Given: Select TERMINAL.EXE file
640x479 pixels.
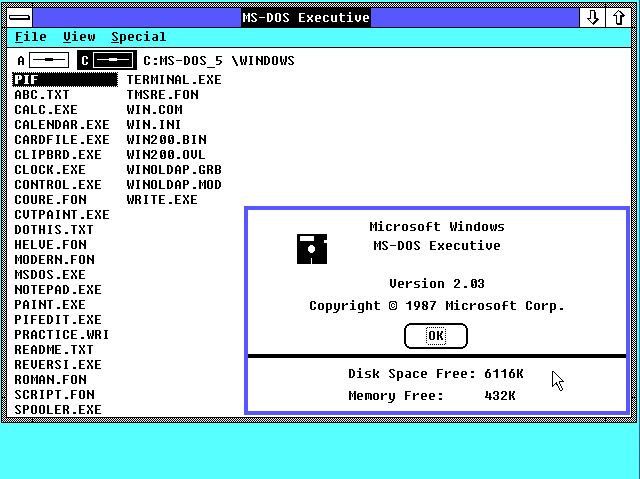Looking at the screenshot, I should coord(174,80).
